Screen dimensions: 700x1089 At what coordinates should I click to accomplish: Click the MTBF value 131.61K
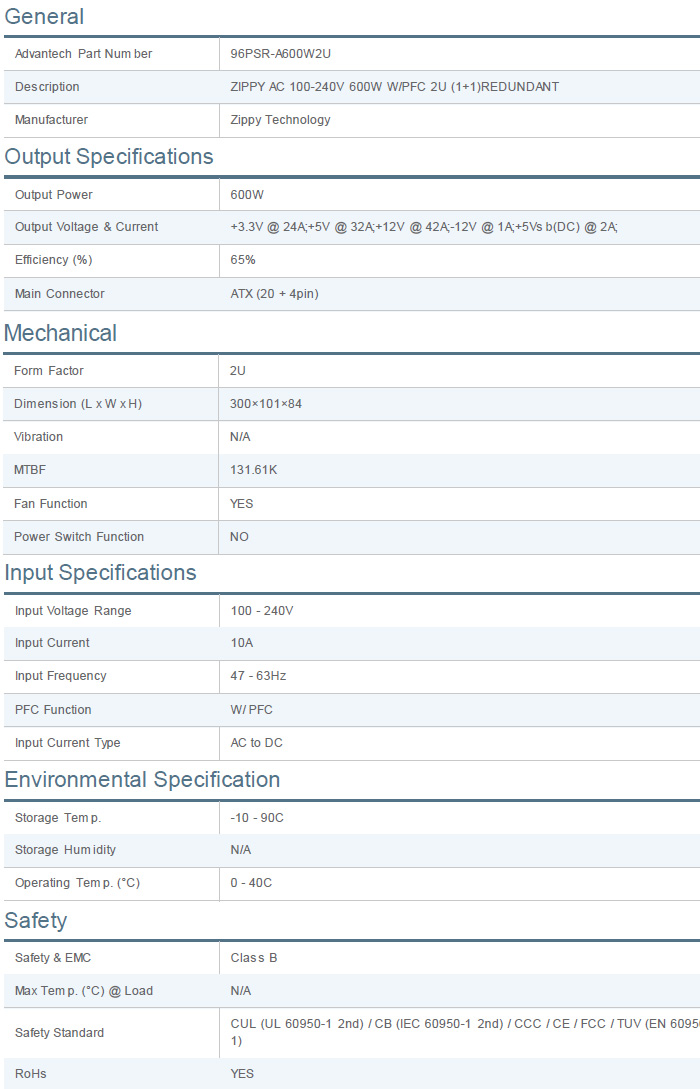254,470
